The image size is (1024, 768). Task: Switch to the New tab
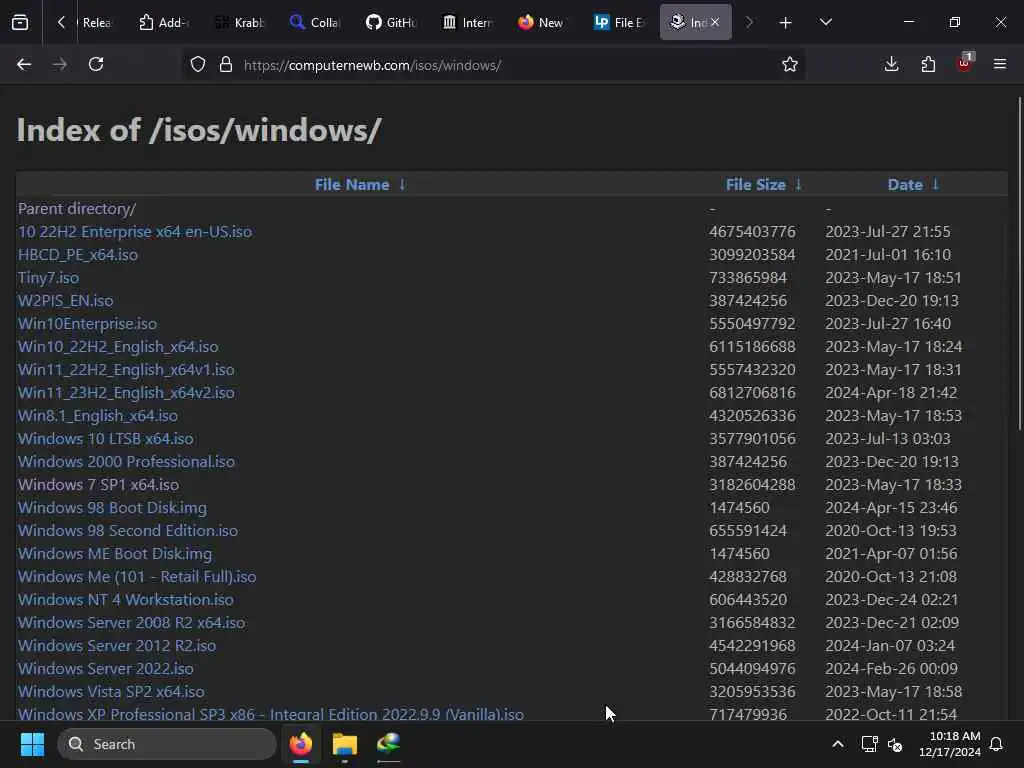[x=543, y=23]
